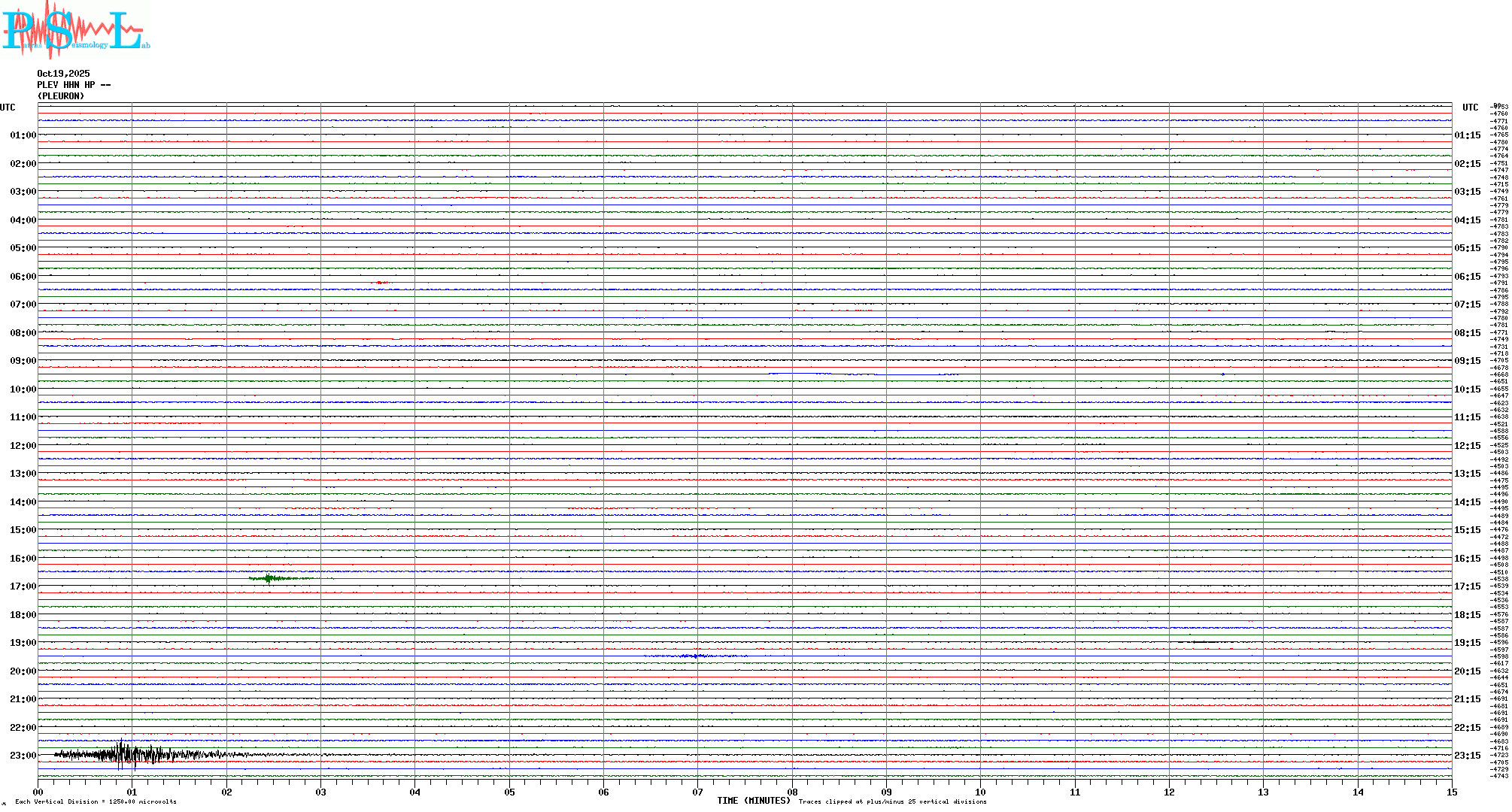
Task: Click the vertical division microvolts note
Action: pyautogui.click(x=96, y=801)
